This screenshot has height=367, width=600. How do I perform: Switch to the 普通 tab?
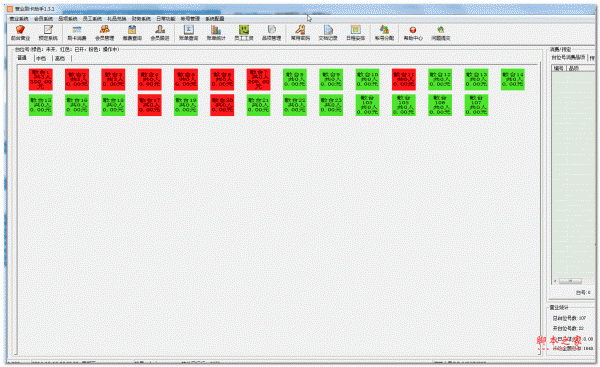click(x=22, y=58)
